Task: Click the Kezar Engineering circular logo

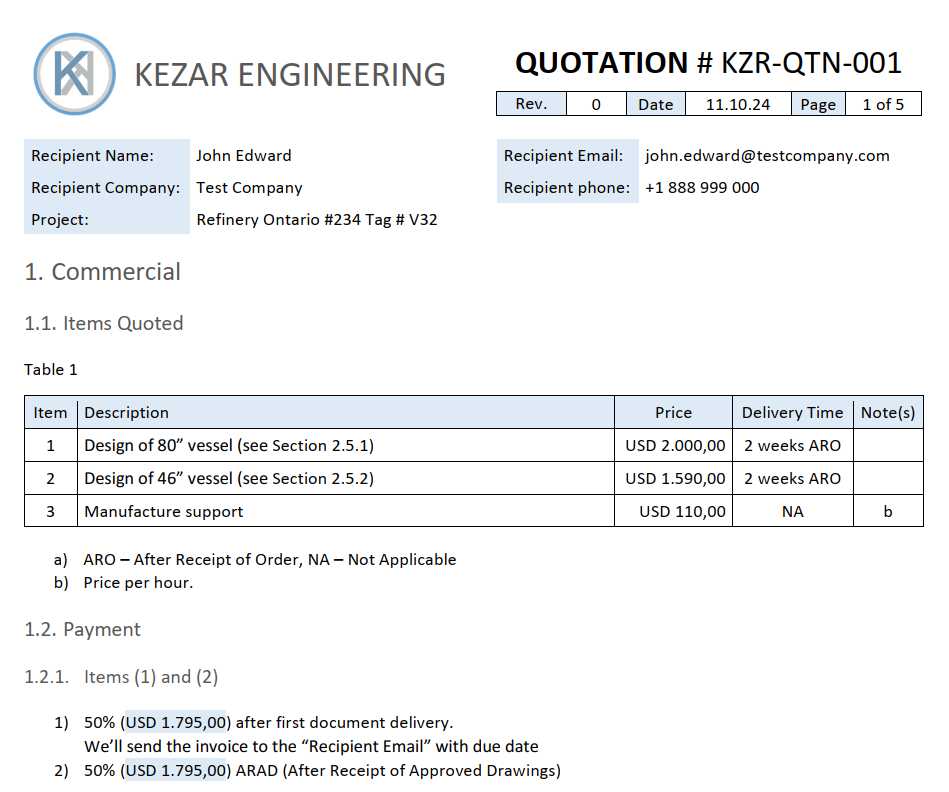Action: tap(74, 74)
